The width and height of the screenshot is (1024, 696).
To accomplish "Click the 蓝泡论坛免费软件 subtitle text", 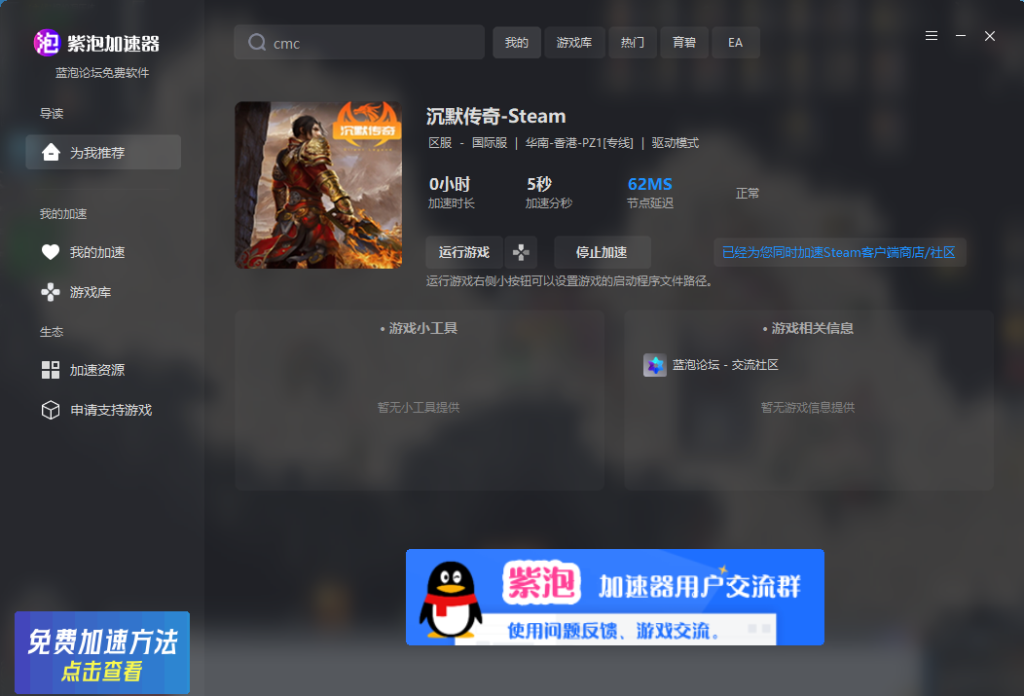I will pos(103,73).
